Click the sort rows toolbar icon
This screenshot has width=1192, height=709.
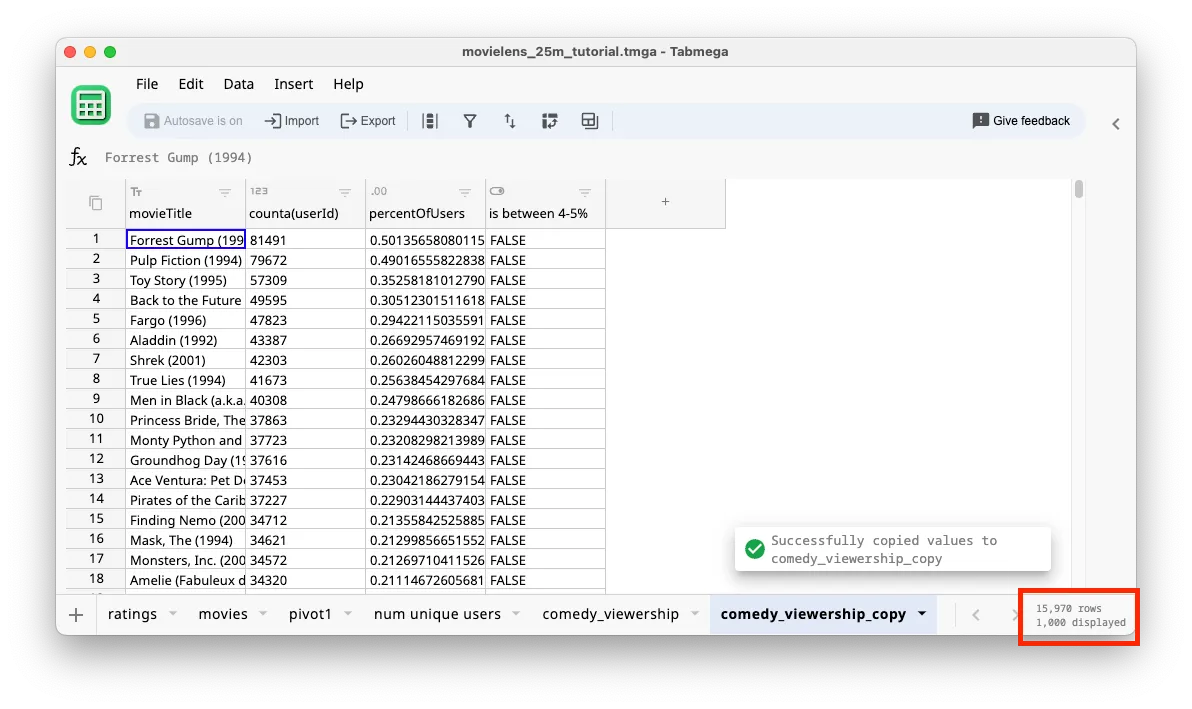pyautogui.click(x=510, y=121)
